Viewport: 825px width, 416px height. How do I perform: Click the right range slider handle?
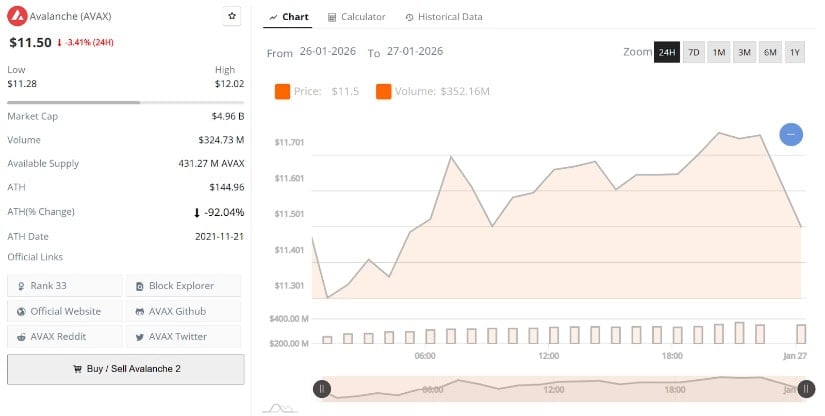pos(805,389)
